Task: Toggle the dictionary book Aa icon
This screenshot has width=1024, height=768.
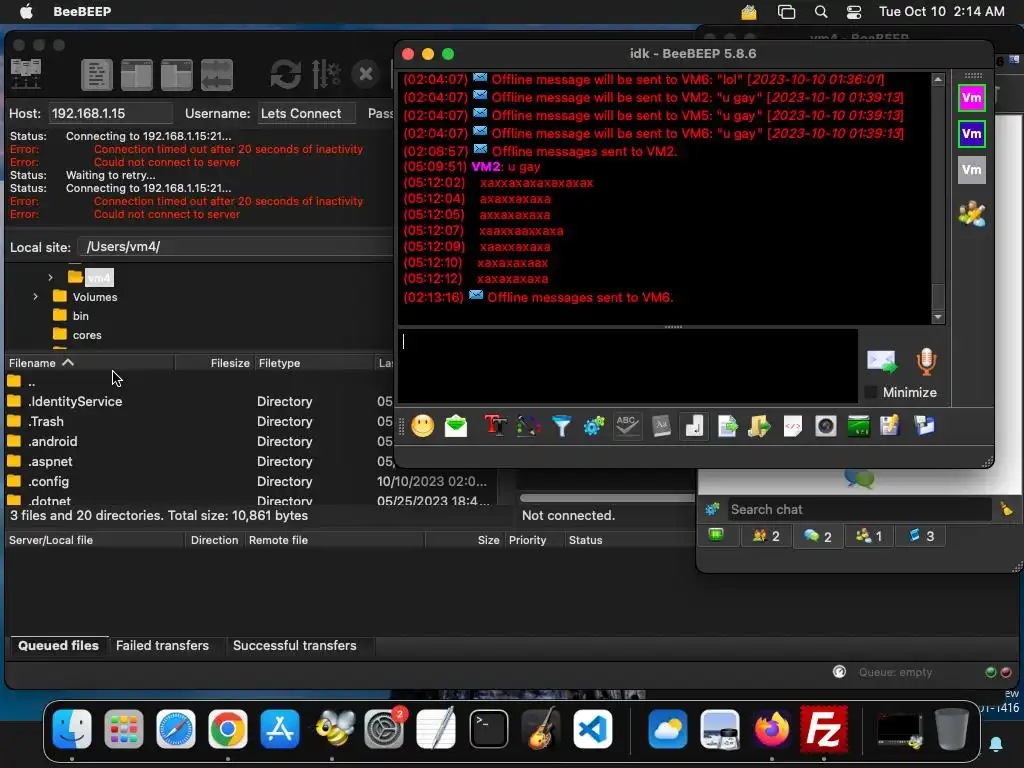Action: coord(661,426)
